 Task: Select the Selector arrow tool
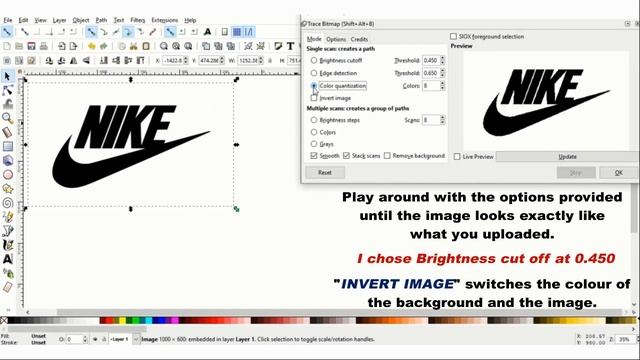coord(7,76)
